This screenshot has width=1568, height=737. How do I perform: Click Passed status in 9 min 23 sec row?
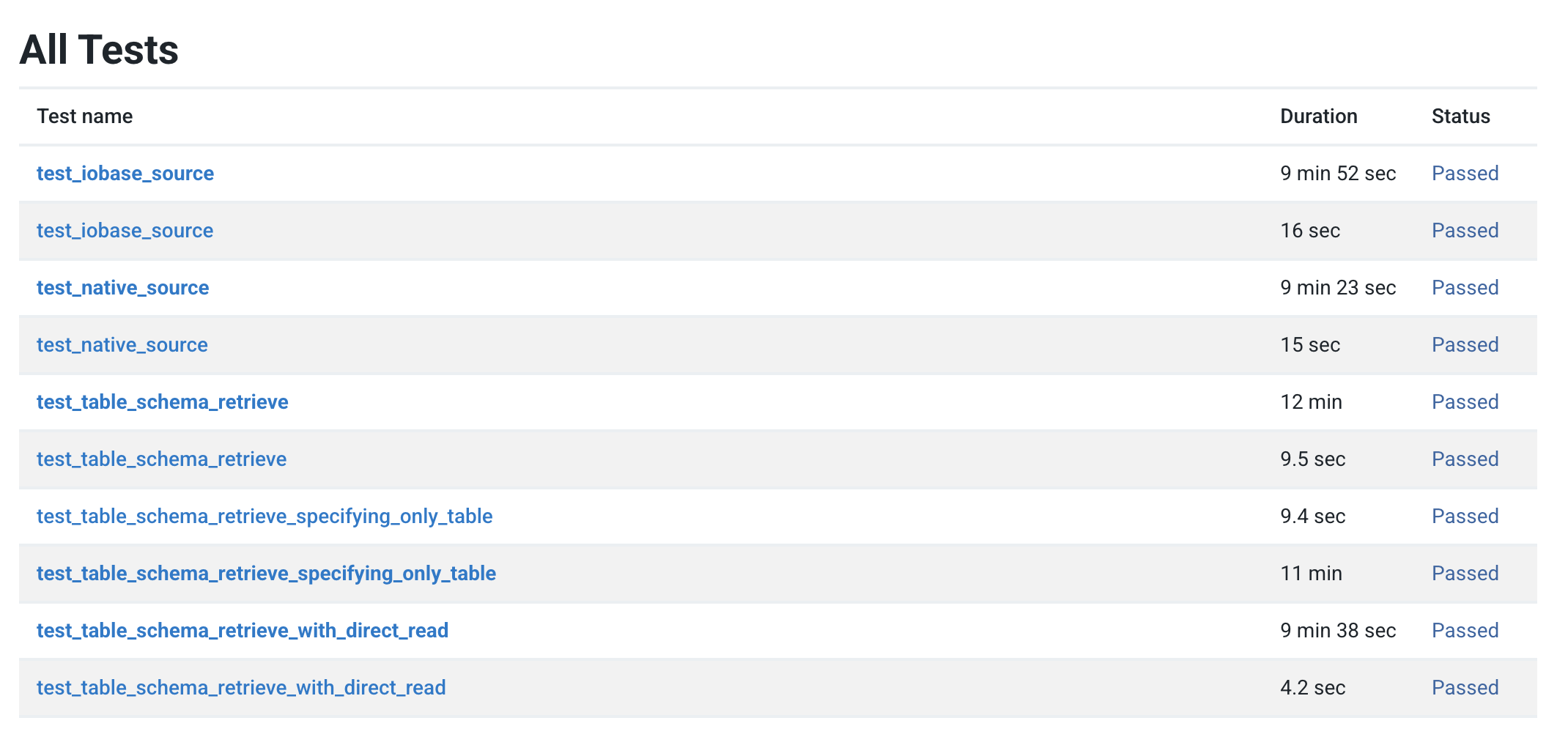coord(1465,288)
